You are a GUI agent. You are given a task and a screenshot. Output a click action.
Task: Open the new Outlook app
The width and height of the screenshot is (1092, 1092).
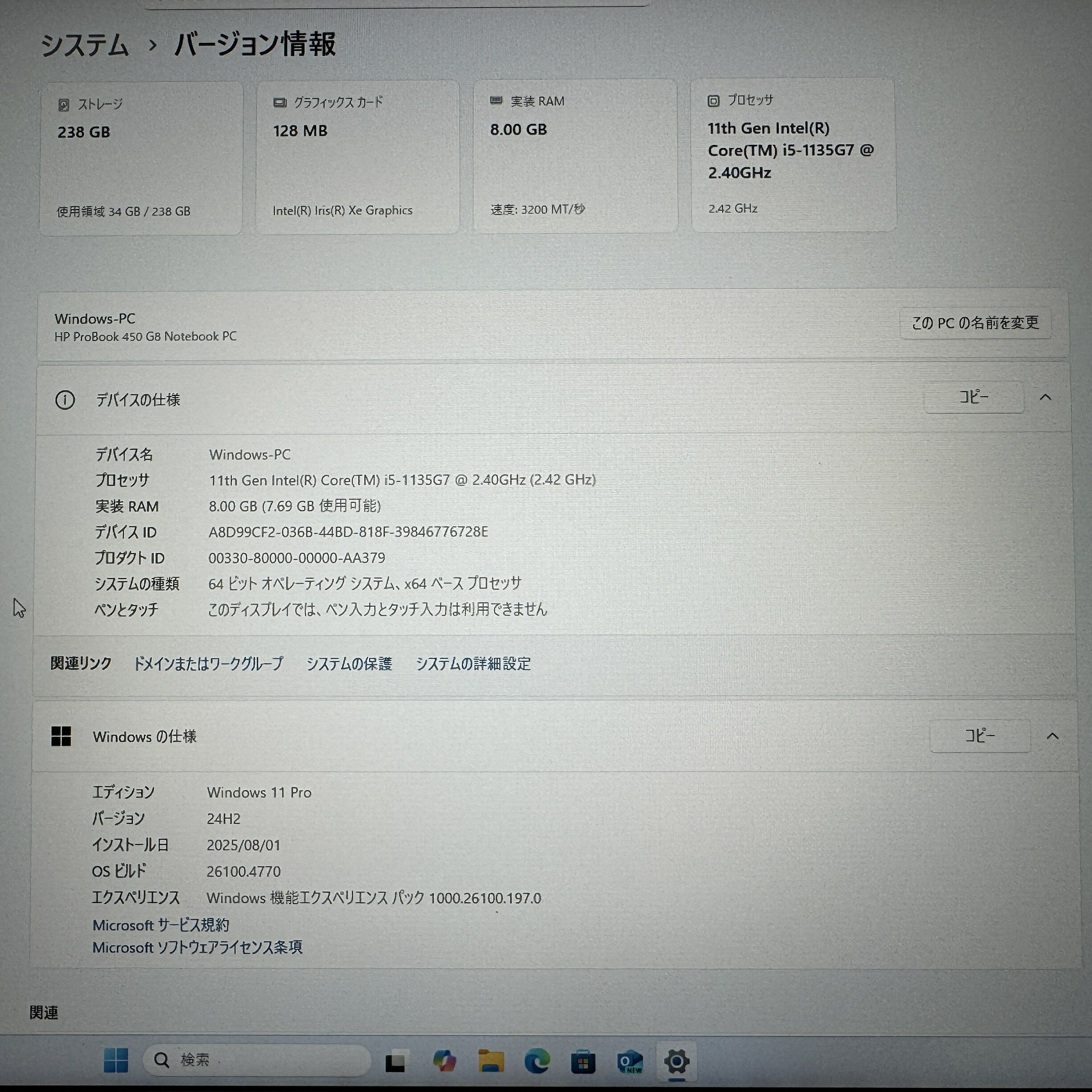tap(630, 1062)
